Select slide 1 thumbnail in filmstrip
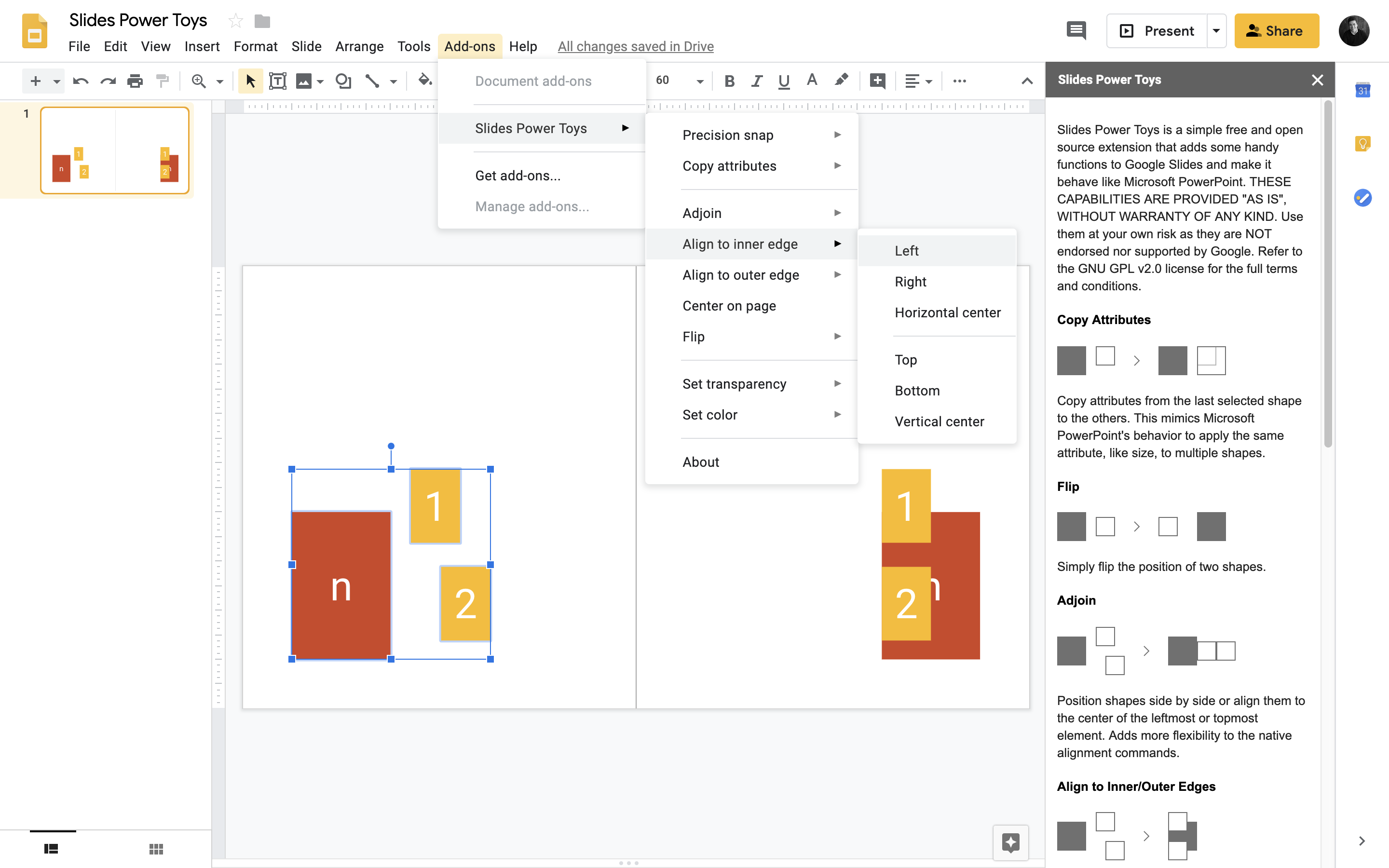1389x868 pixels. (115, 150)
